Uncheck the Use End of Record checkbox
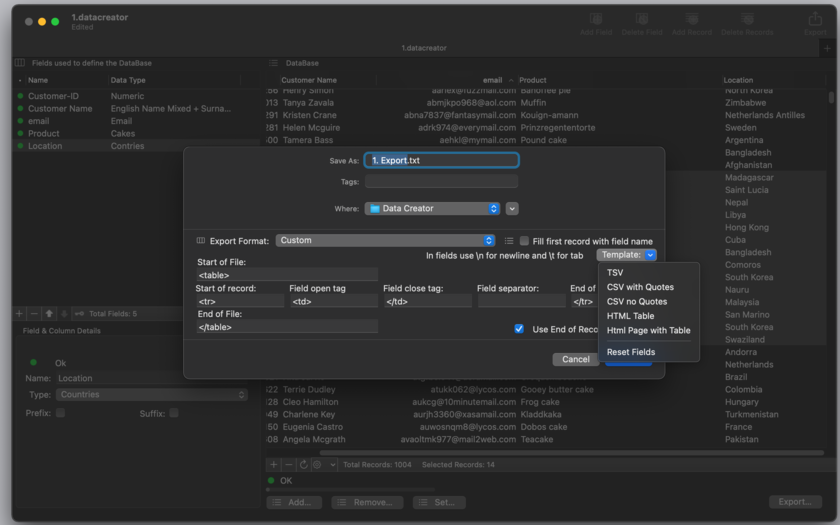The image size is (840, 525). (519, 329)
